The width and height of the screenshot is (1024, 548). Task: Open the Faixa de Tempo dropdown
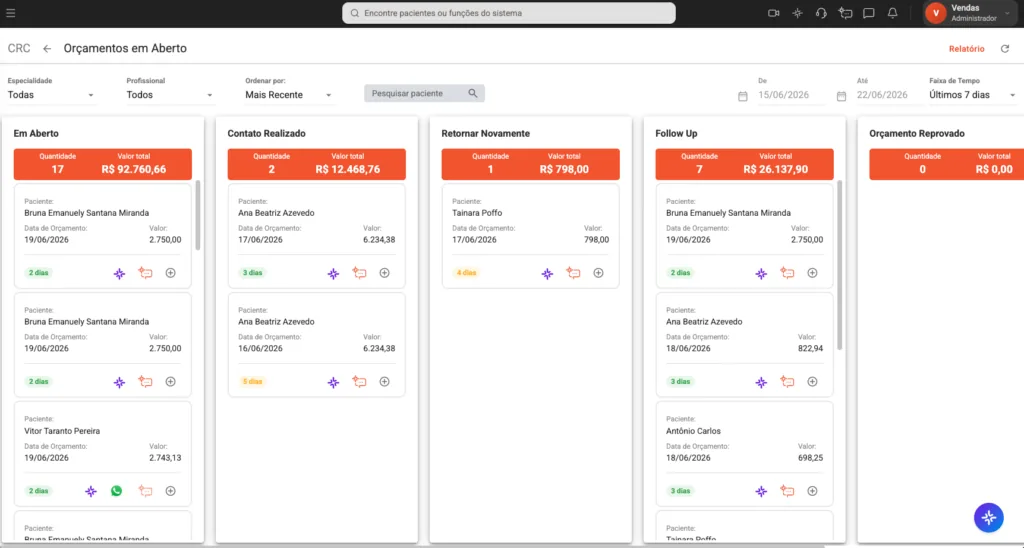coord(973,95)
